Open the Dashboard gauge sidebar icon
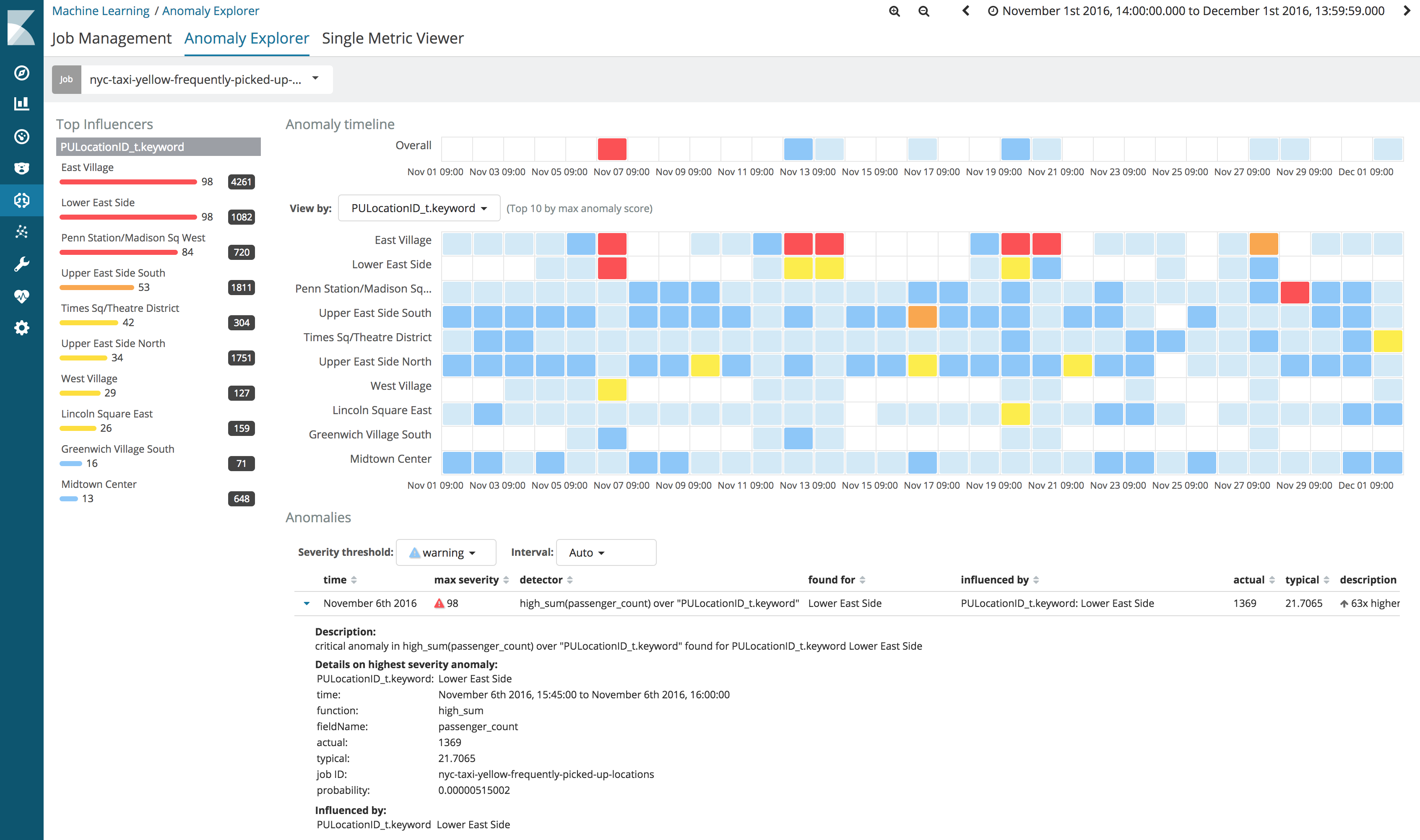This screenshot has width=1420, height=840. pyautogui.click(x=21, y=136)
